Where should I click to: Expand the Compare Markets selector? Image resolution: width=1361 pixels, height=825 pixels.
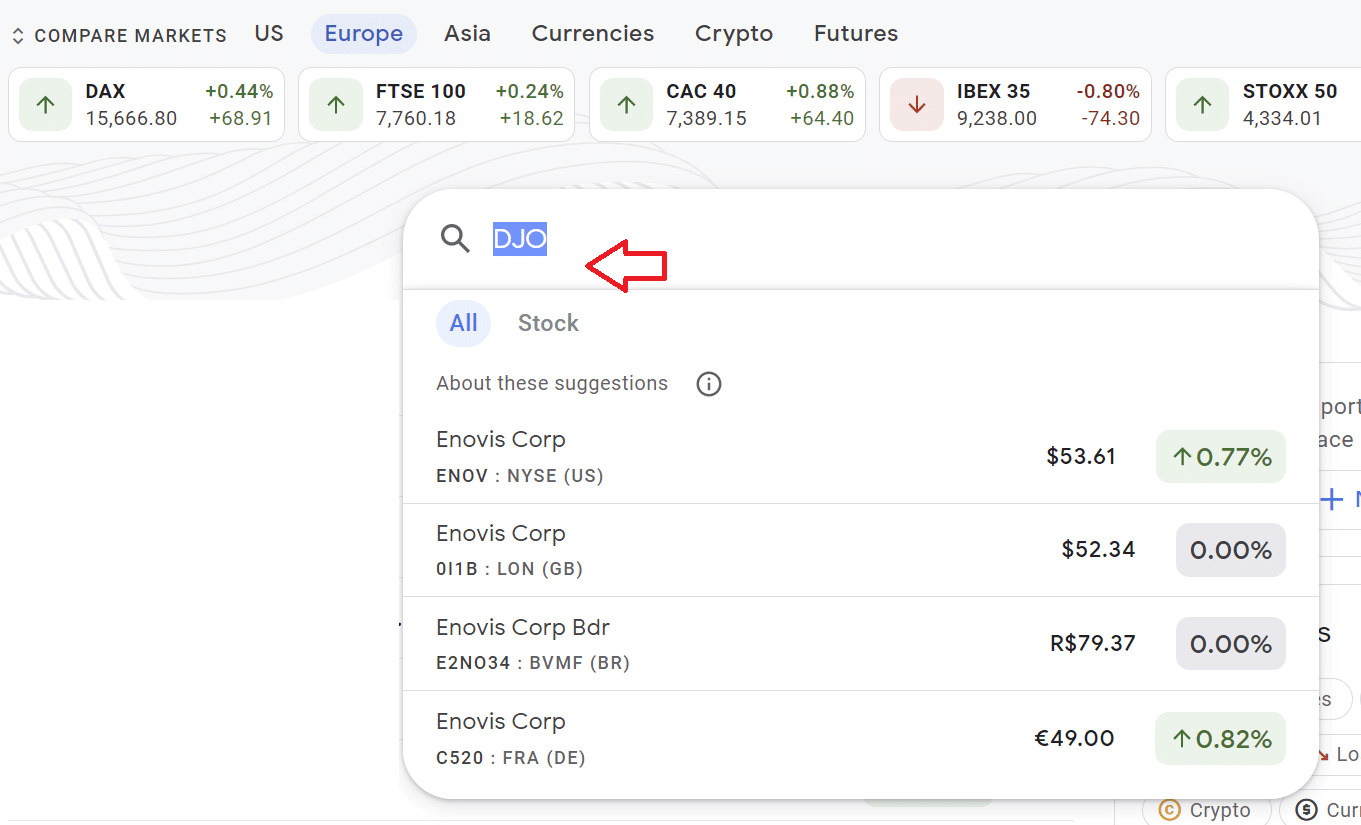(x=119, y=35)
